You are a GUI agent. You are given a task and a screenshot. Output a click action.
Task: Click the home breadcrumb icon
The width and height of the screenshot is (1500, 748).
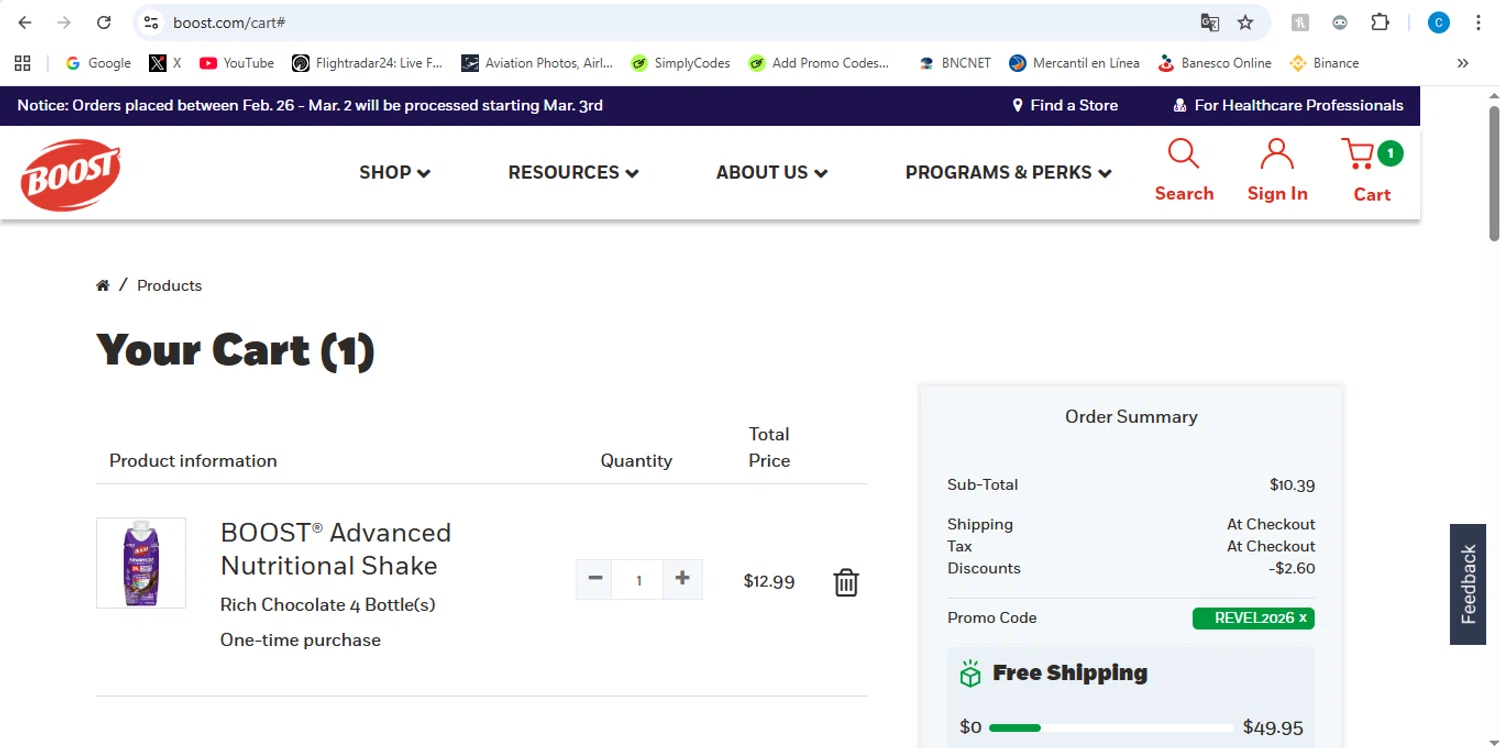(102, 286)
